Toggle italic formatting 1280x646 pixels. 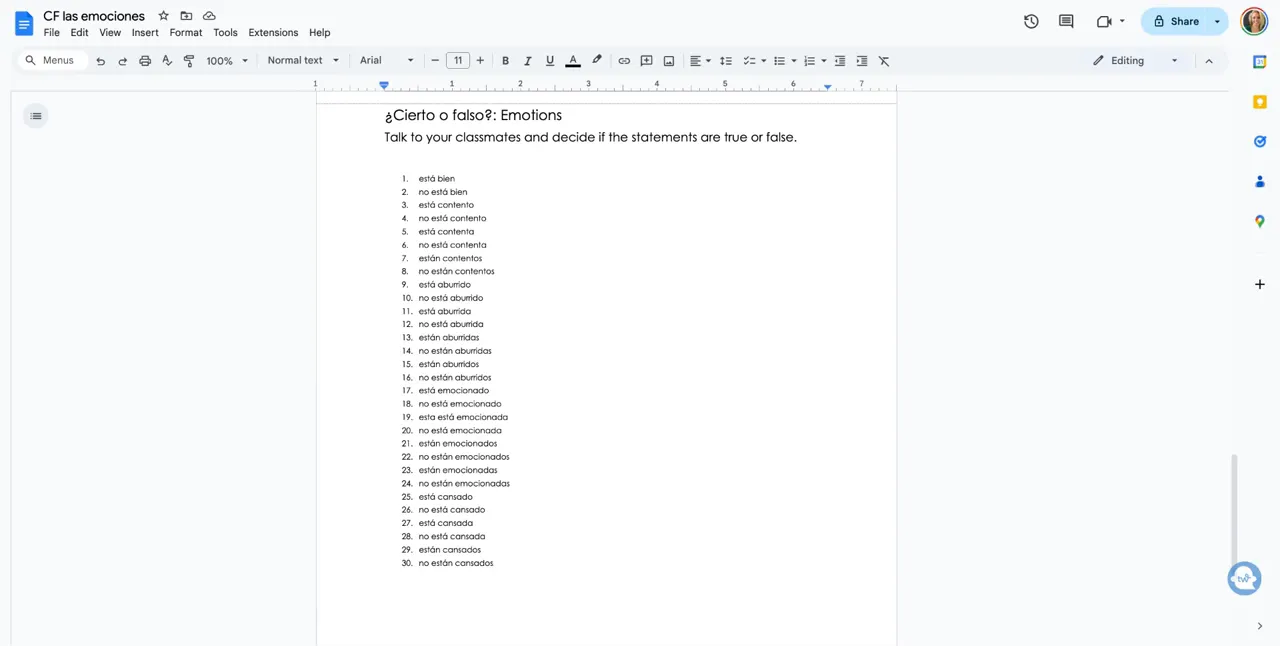[527, 60]
